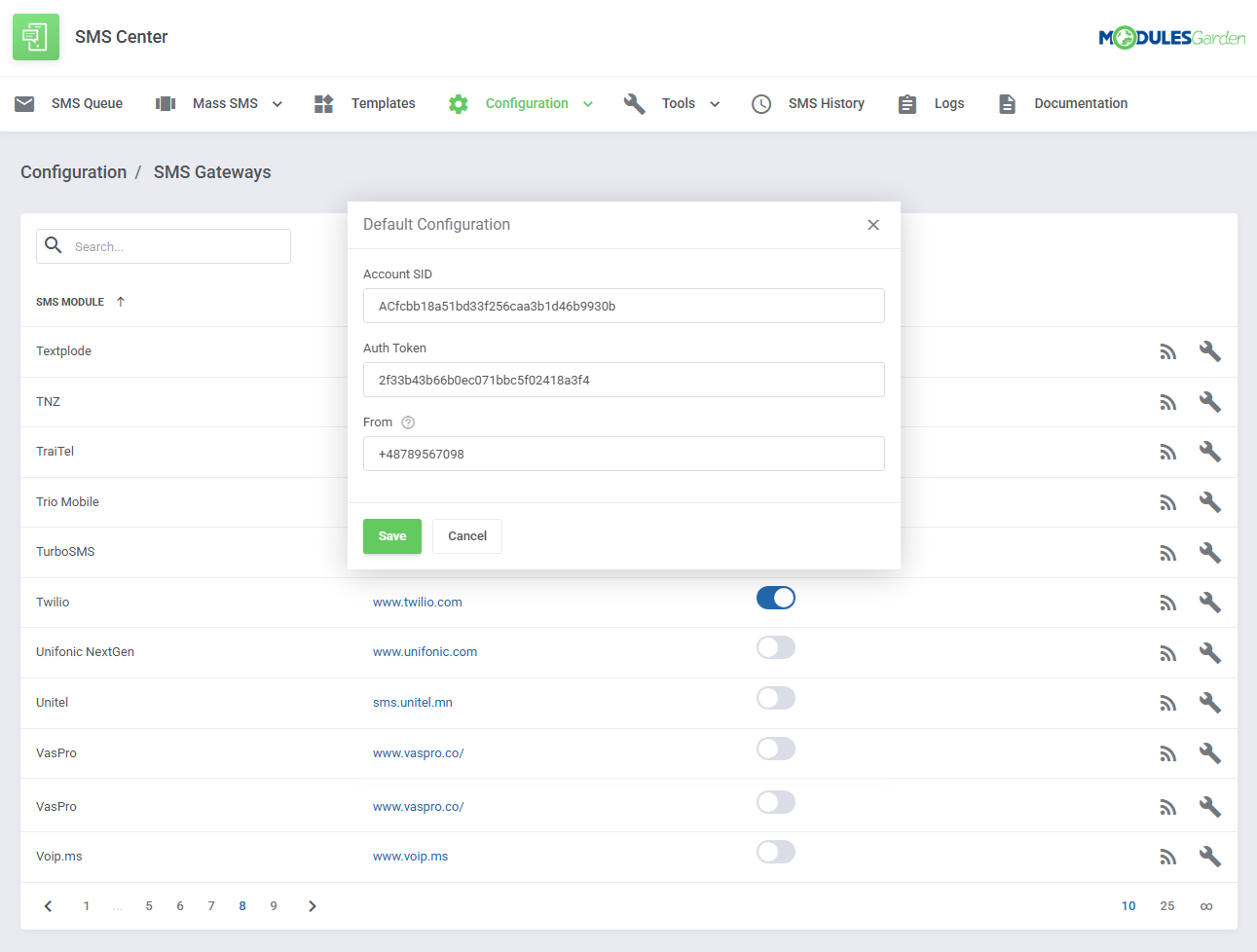Click the wrench icon for Voip.ms gateway
Screen dimensions: 1257x952
click(x=1209, y=856)
